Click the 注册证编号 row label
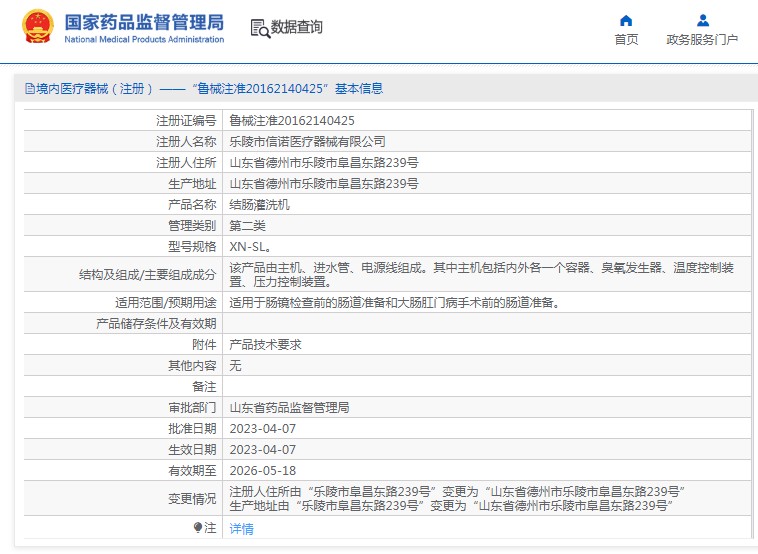 (186, 120)
